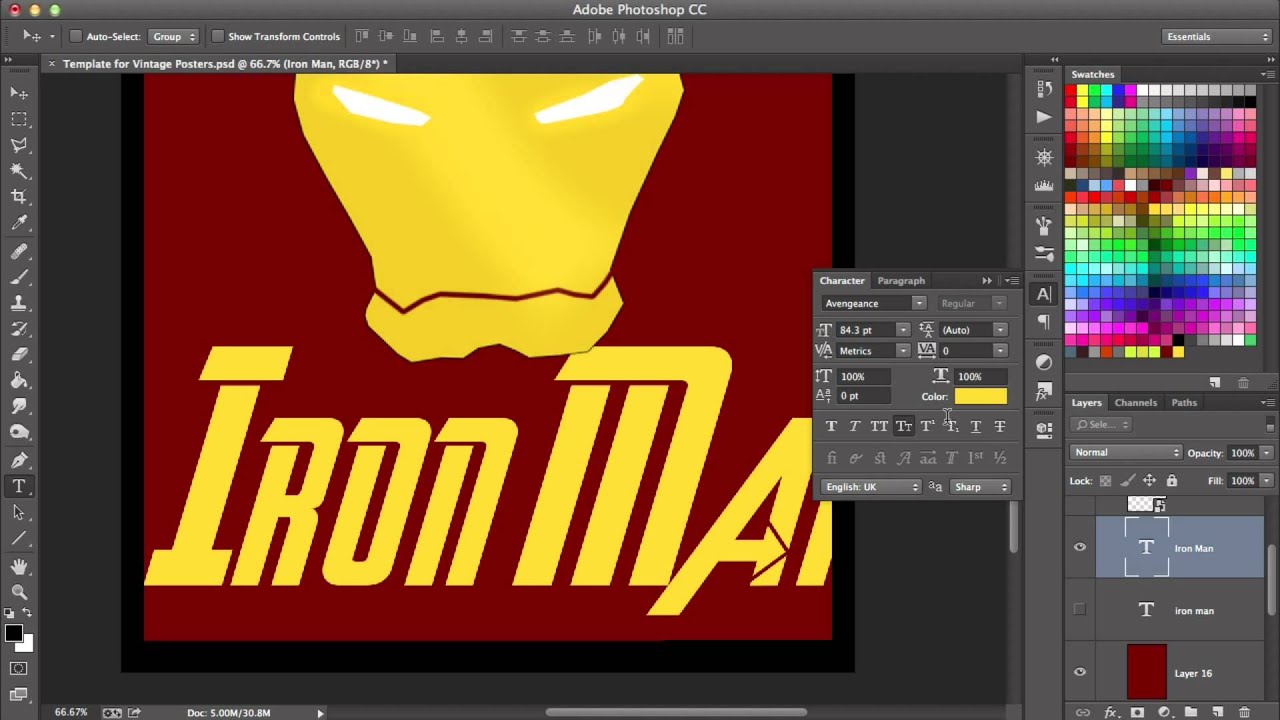
Task: Select the Eraser tool
Action: (19, 354)
